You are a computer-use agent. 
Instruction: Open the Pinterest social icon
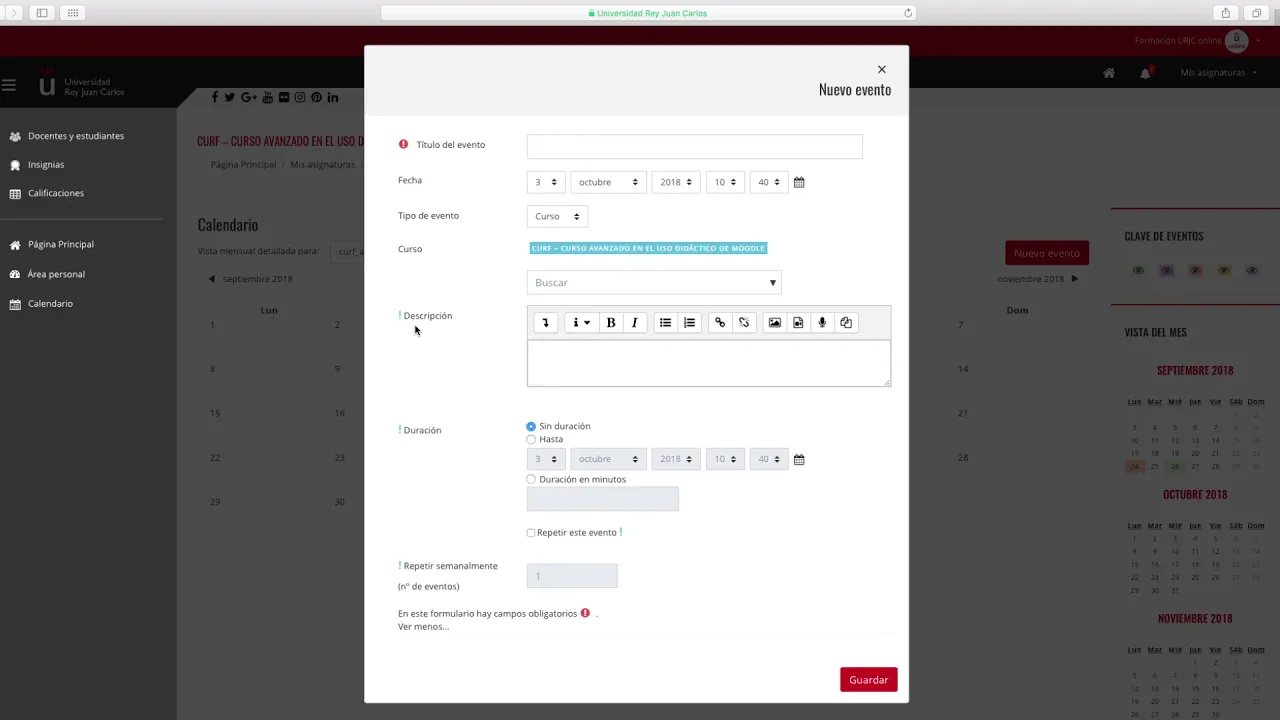click(x=316, y=97)
